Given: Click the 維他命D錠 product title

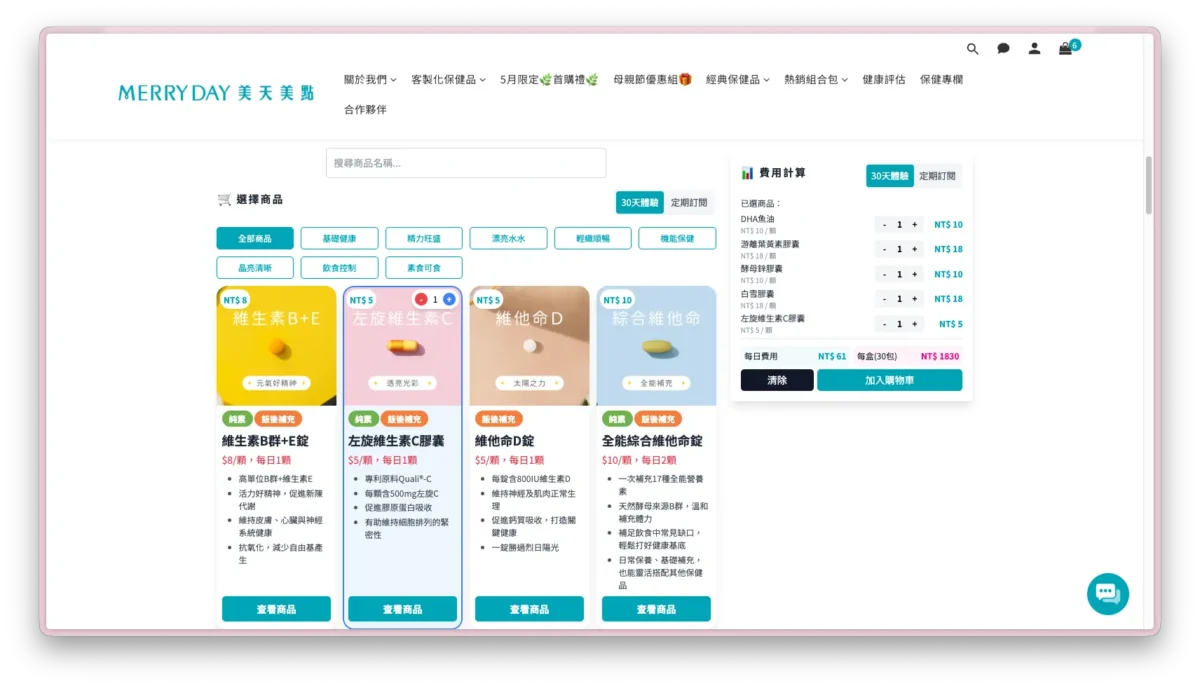Looking at the screenshot, I should pyautogui.click(x=505, y=441).
